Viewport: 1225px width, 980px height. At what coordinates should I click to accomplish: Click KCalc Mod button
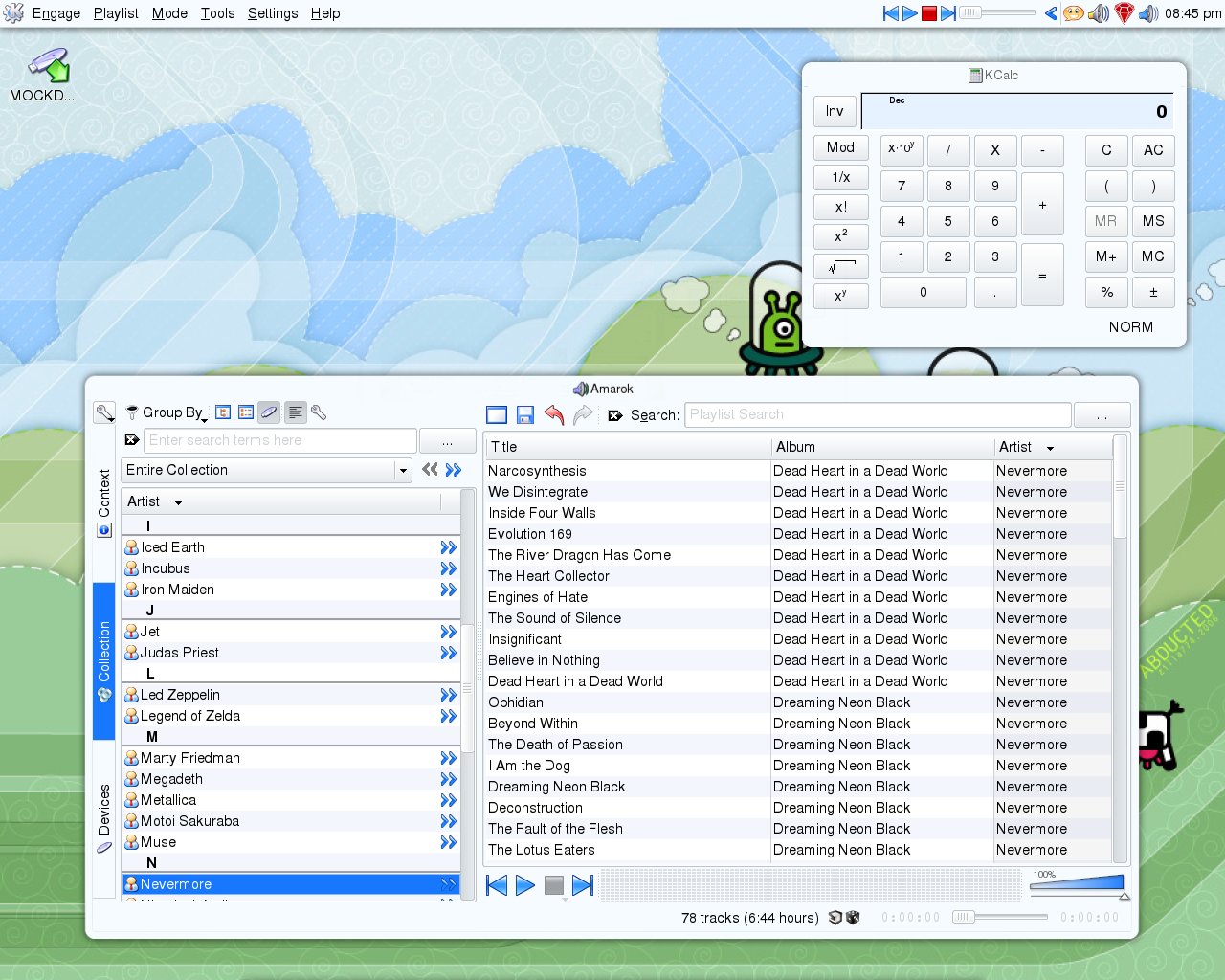pyautogui.click(x=841, y=147)
